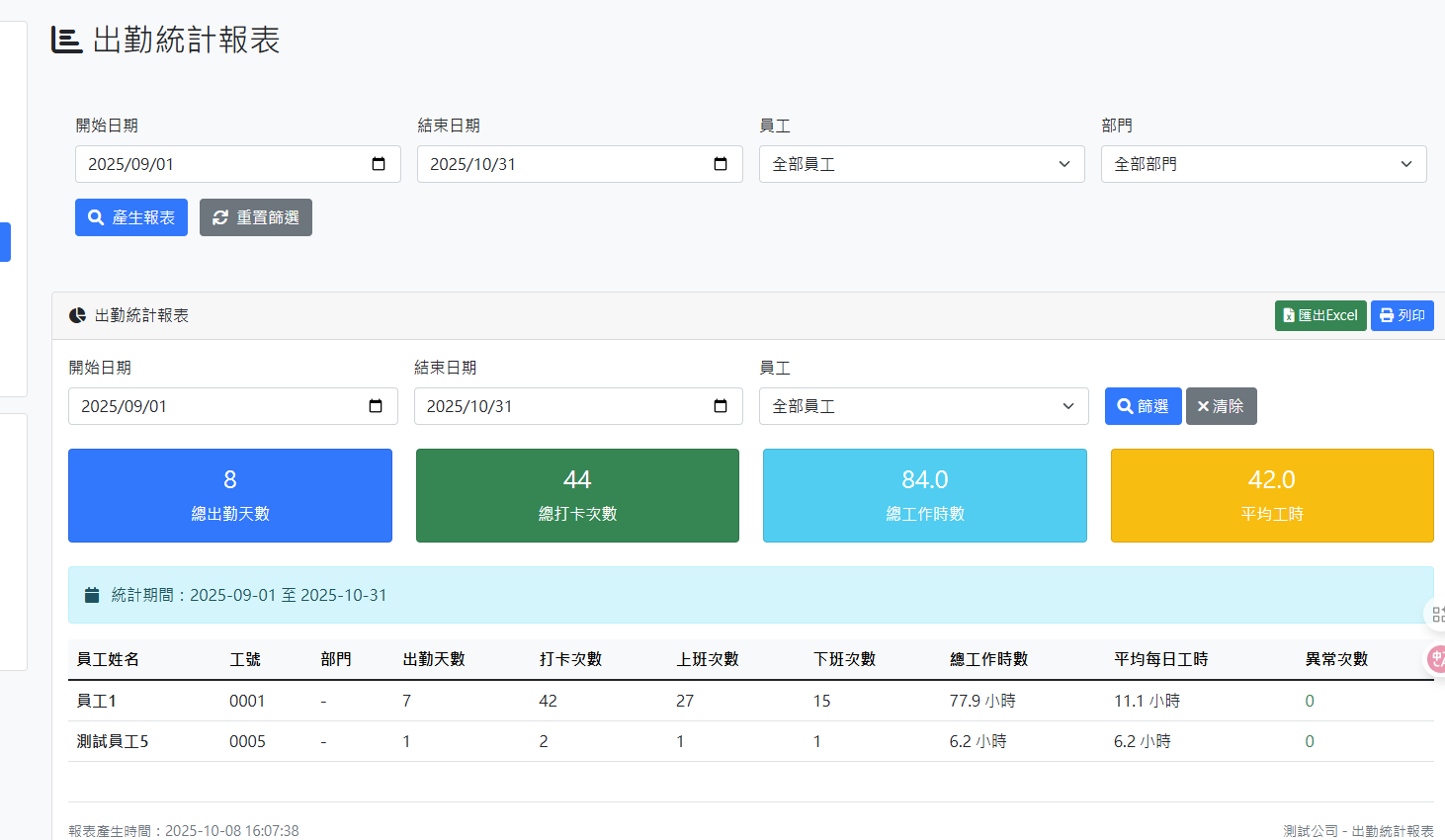Screen dimensions: 1445x840
Task: Click calendar icon in lower start date field
Action: click(x=376, y=406)
